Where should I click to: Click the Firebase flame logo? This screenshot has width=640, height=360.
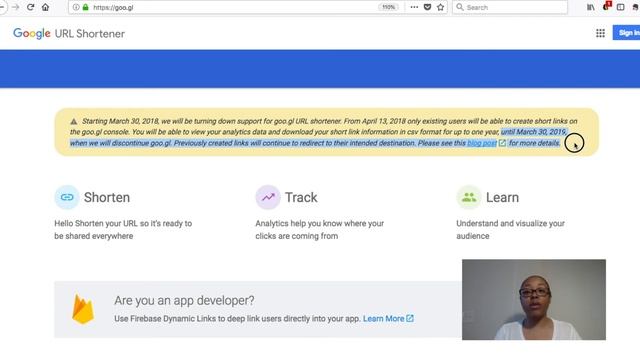click(x=83, y=309)
